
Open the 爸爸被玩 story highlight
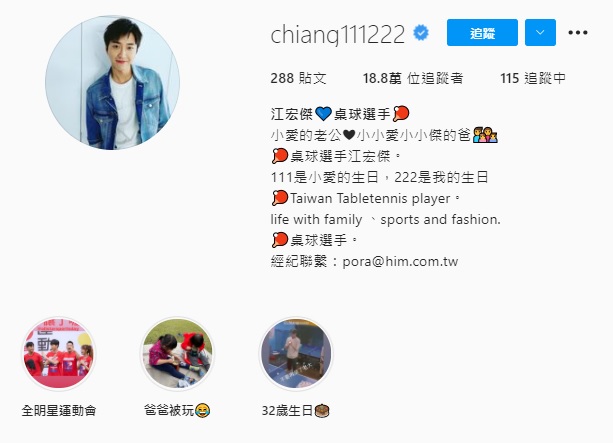click(178, 353)
